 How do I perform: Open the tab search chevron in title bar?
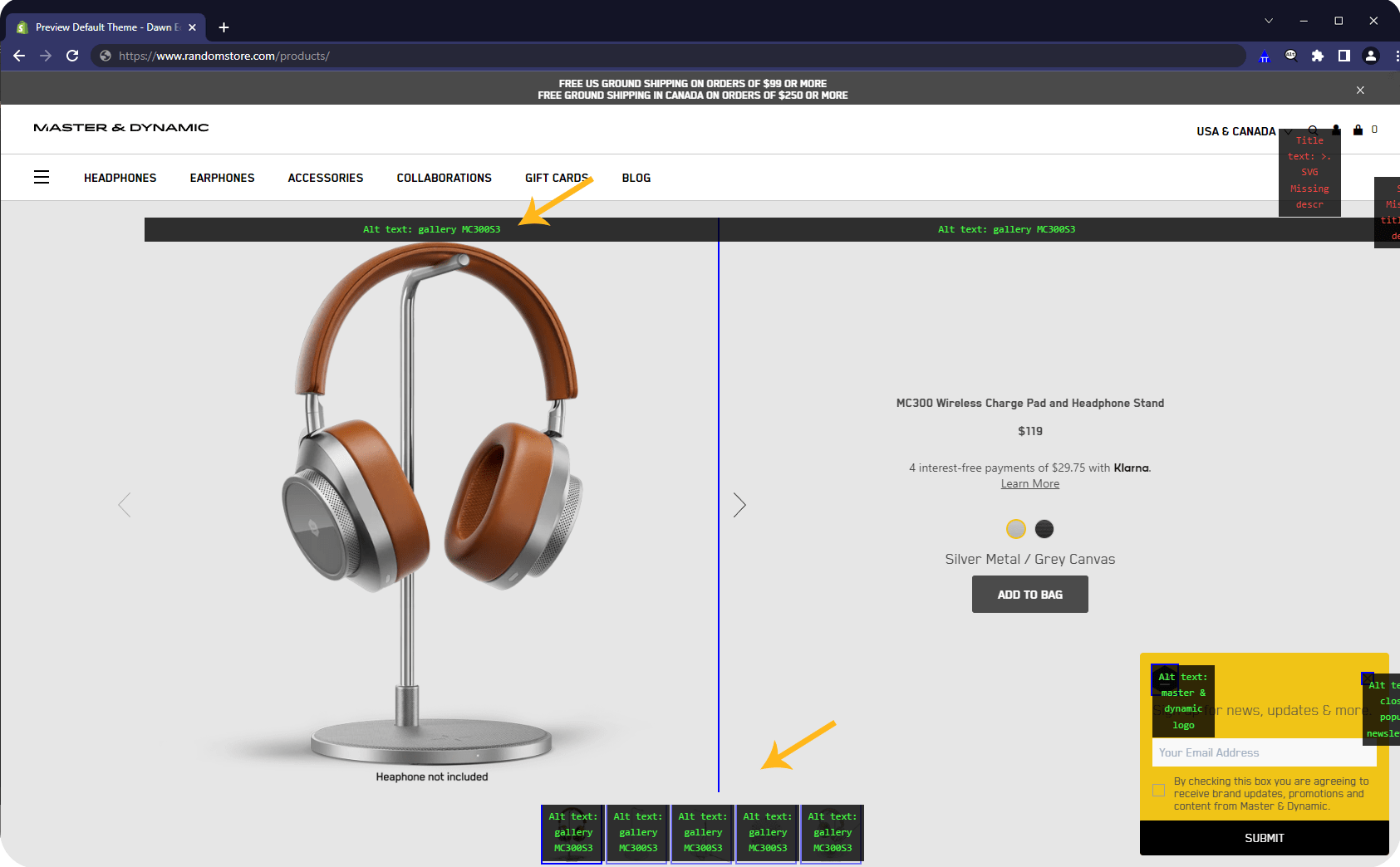pos(1269,21)
